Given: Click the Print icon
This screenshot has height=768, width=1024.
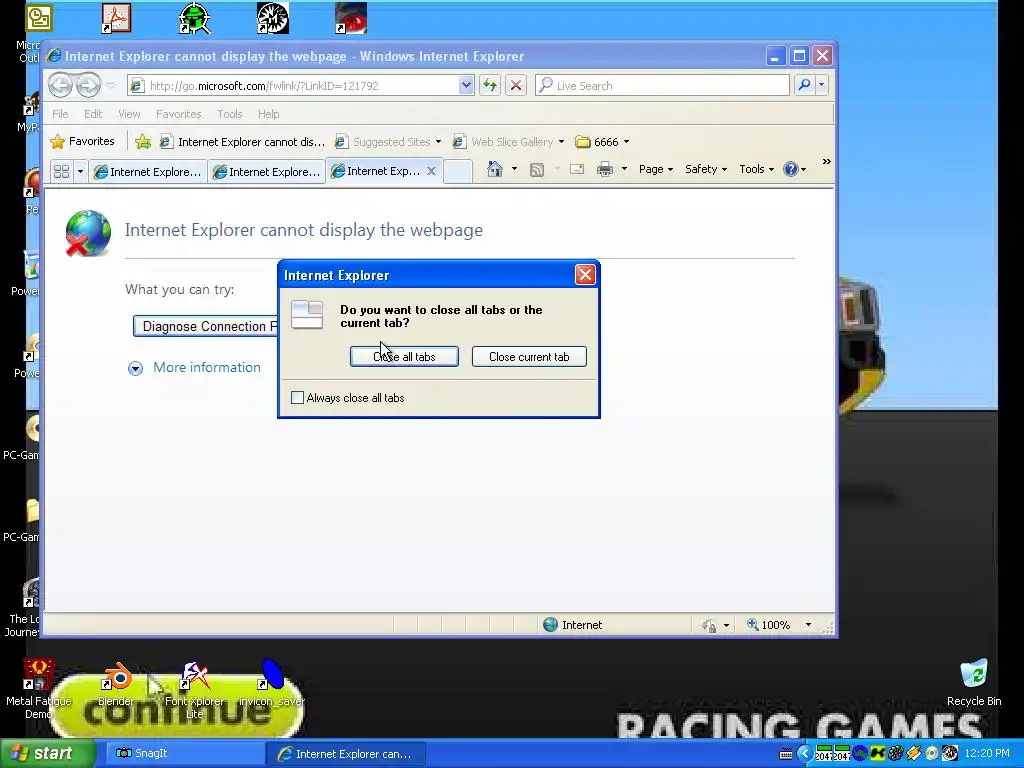Looking at the screenshot, I should coord(605,170).
